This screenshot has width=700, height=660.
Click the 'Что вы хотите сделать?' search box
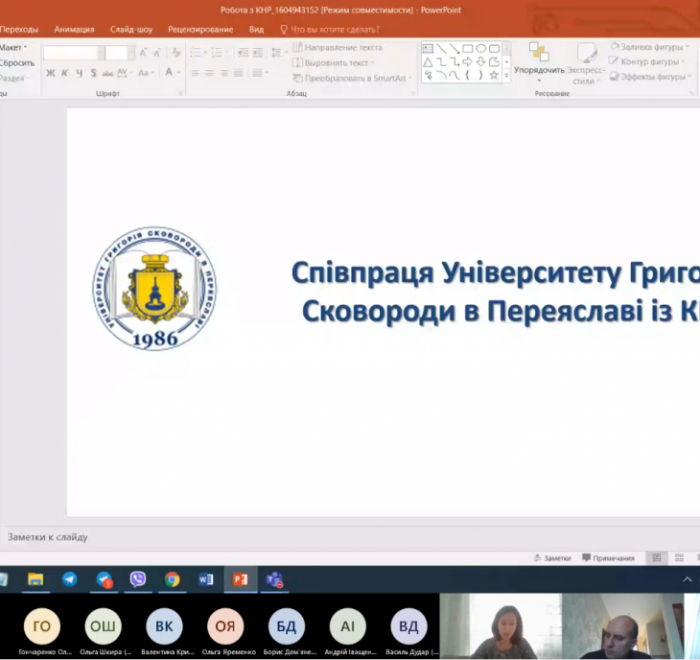(330, 29)
